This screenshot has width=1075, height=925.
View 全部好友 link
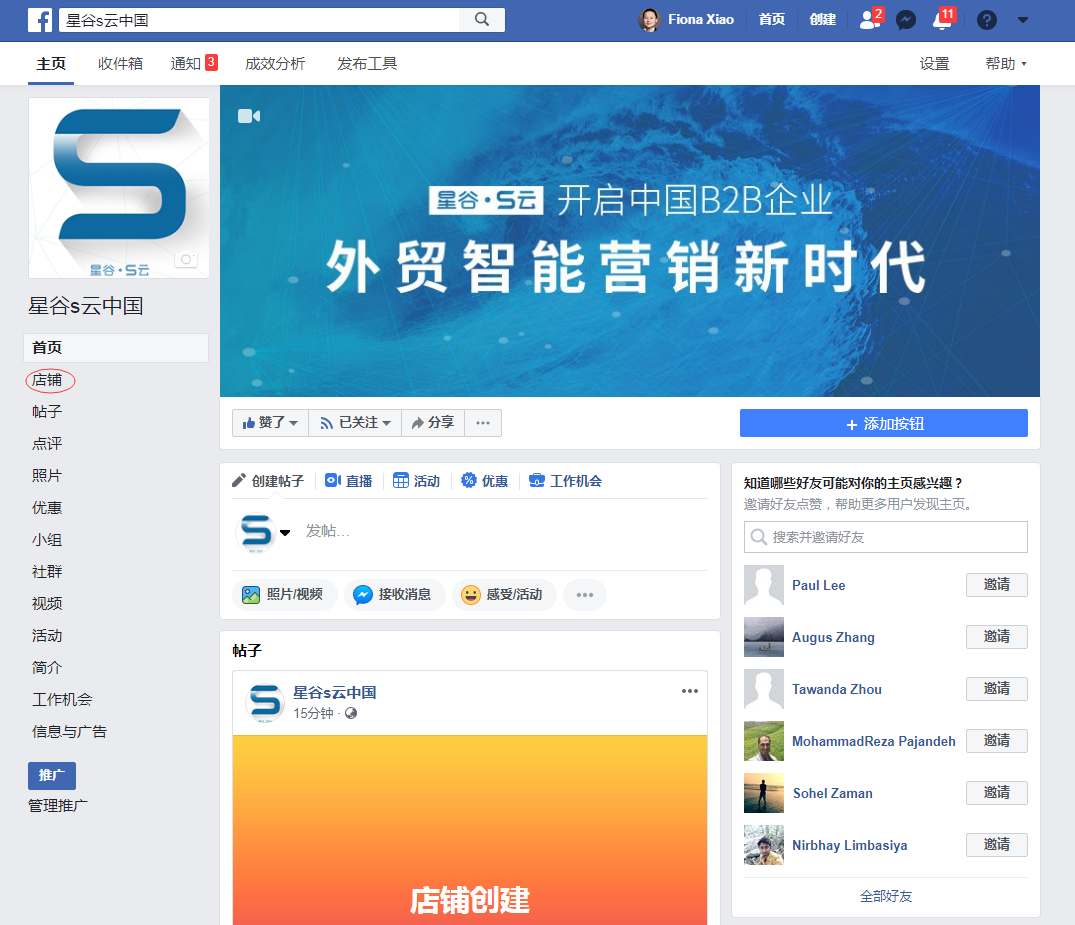click(x=885, y=896)
